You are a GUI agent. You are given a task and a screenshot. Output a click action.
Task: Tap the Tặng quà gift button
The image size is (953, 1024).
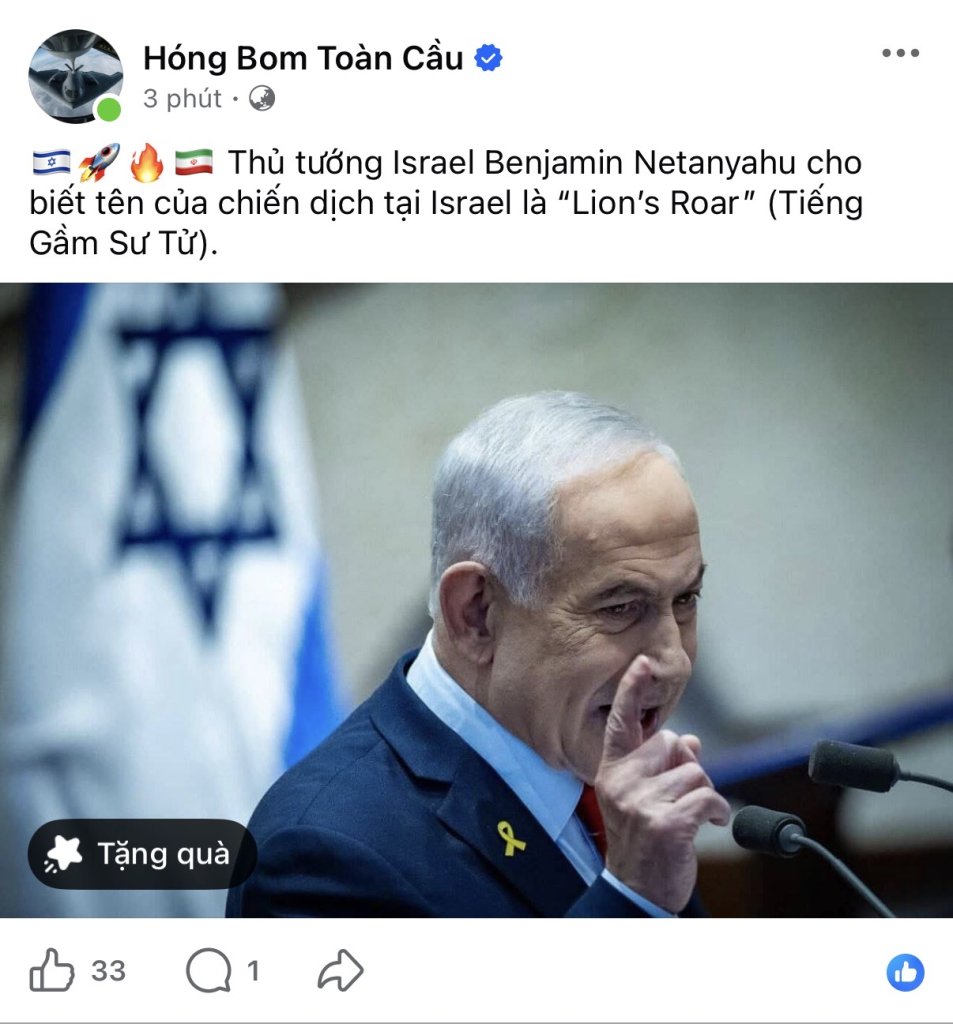[x=142, y=854]
